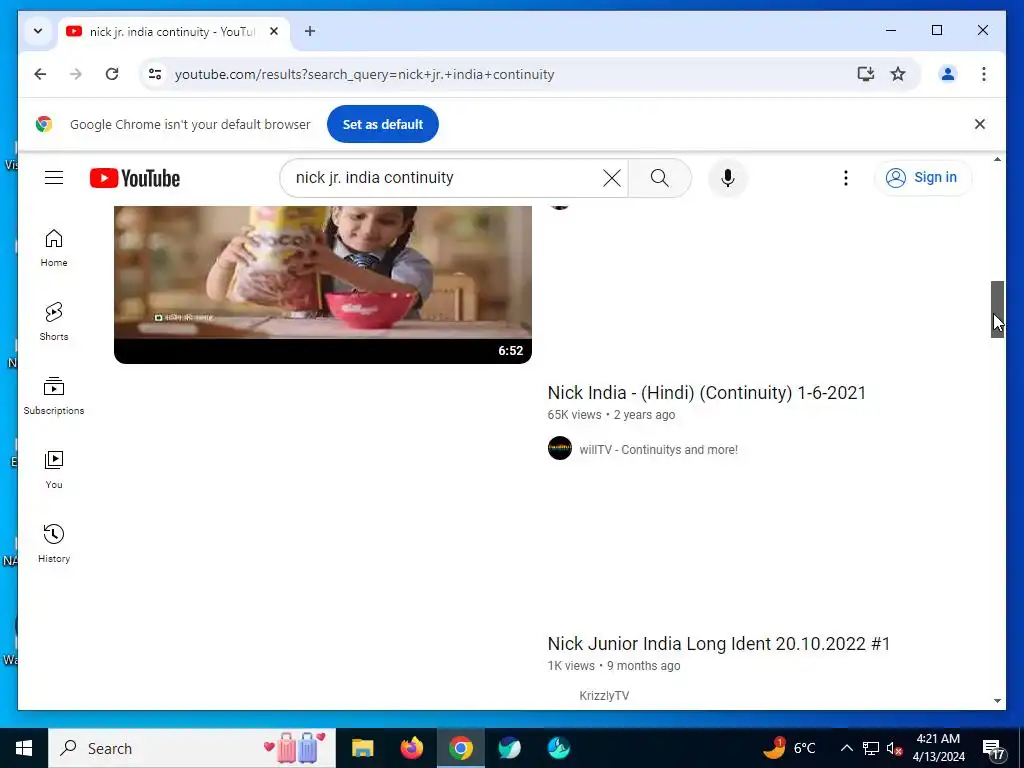This screenshot has height=768, width=1024.
Task: Clear the search query with the X icon
Action: click(612, 178)
